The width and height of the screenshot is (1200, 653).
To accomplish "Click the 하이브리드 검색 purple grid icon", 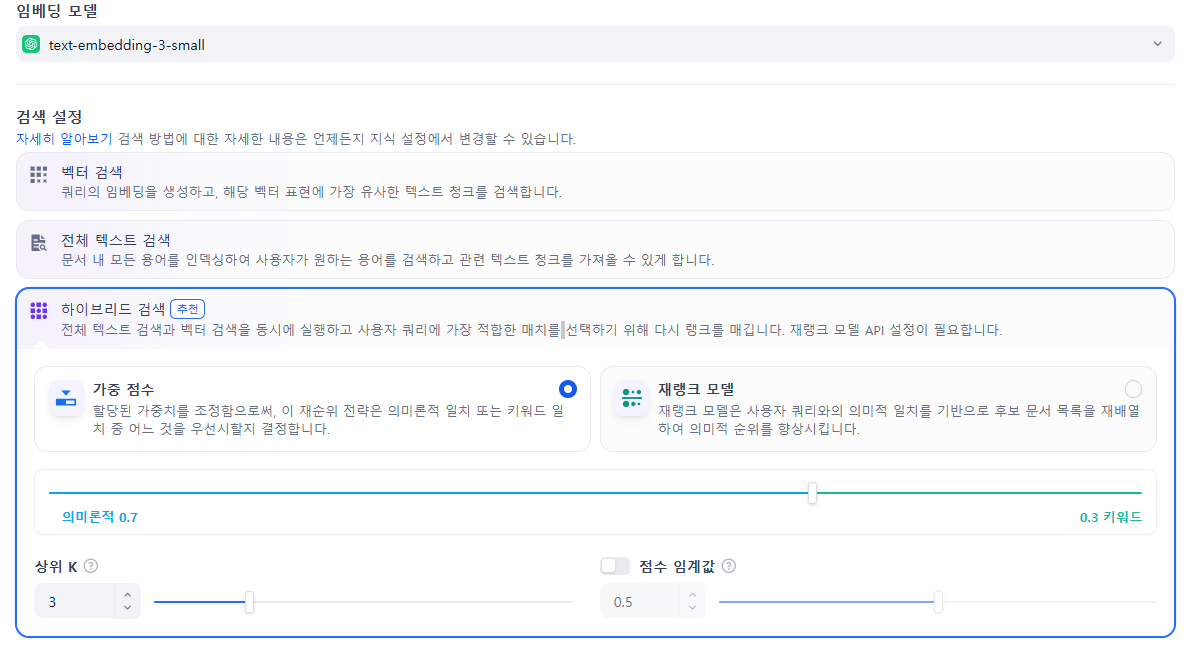I will 38,310.
